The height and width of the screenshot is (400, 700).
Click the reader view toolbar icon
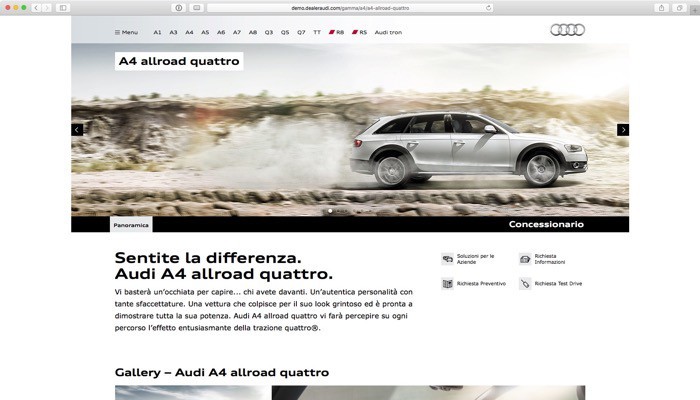(x=196, y=8)
